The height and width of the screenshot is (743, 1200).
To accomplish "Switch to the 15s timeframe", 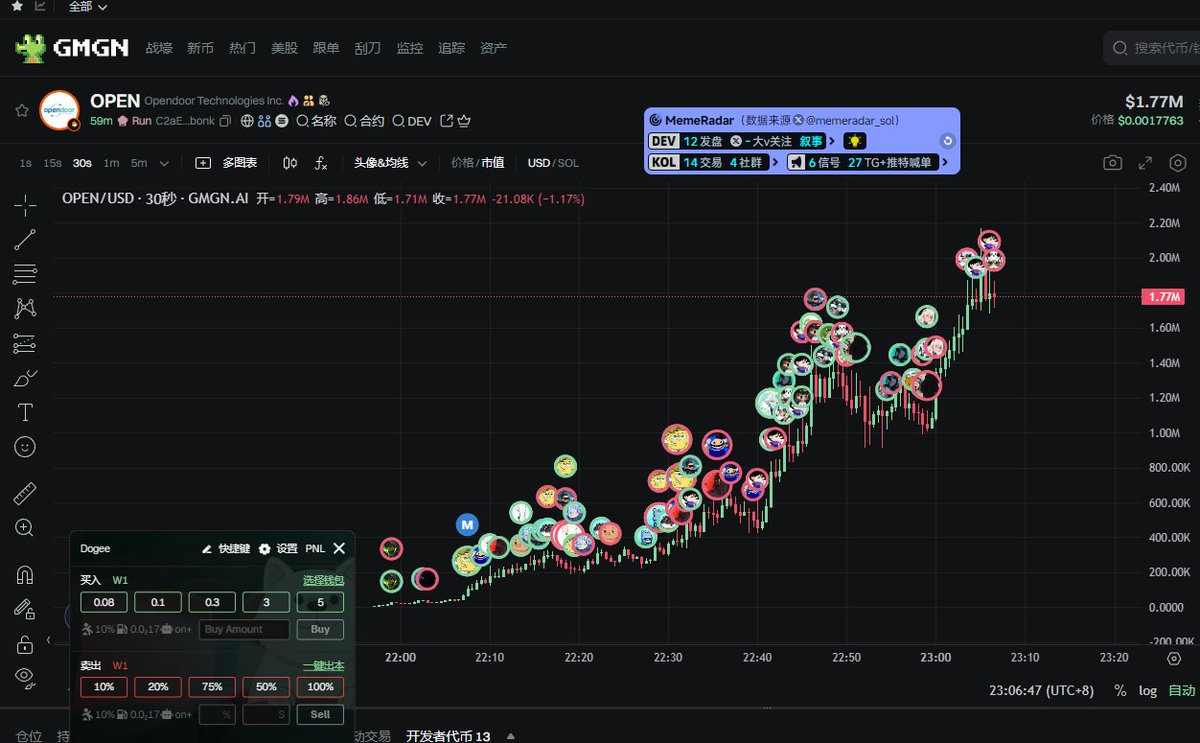I will [x=52, y=163].
